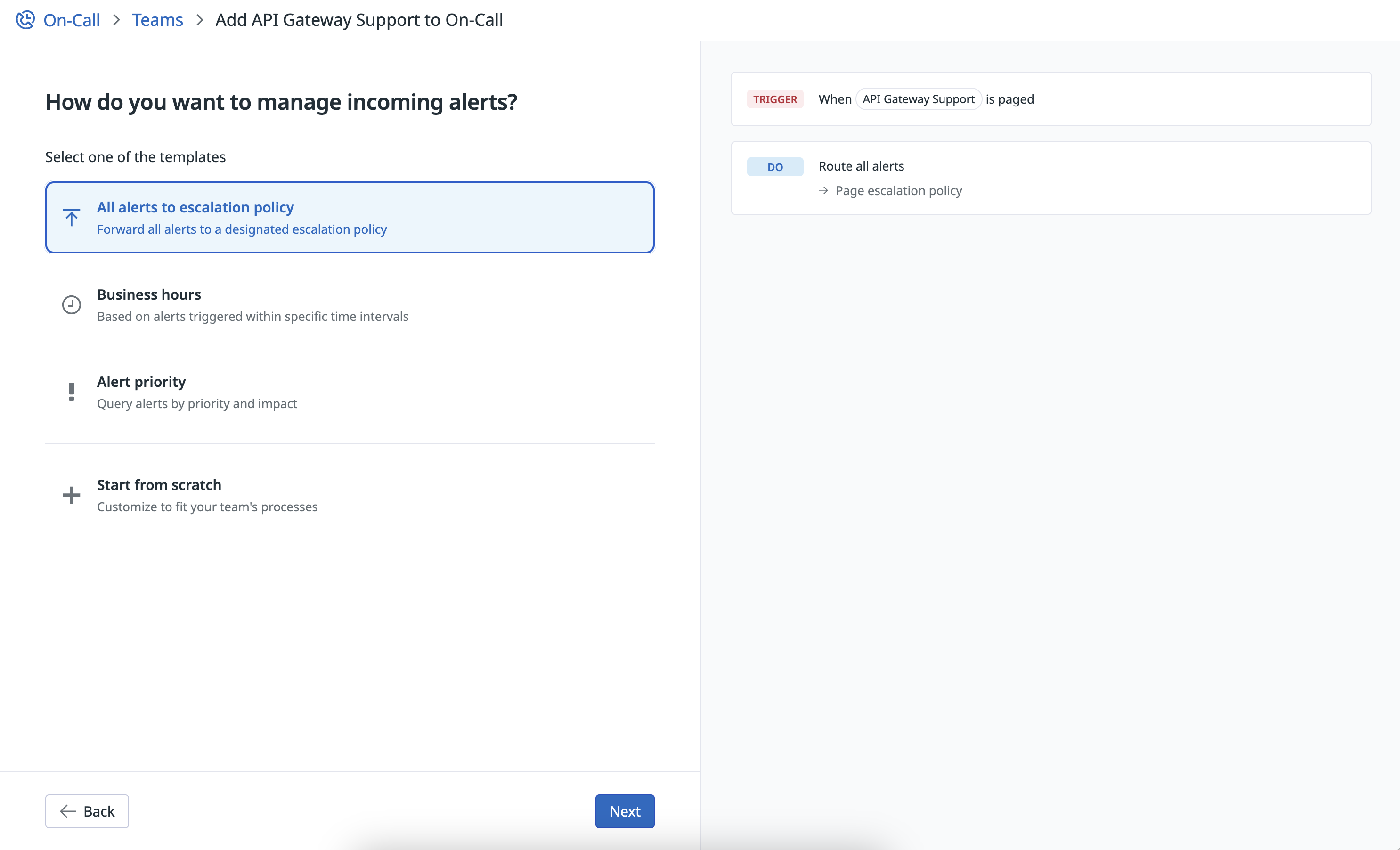
Task: Click the arrow beside Page escalation policy
Action: [823, 191]
